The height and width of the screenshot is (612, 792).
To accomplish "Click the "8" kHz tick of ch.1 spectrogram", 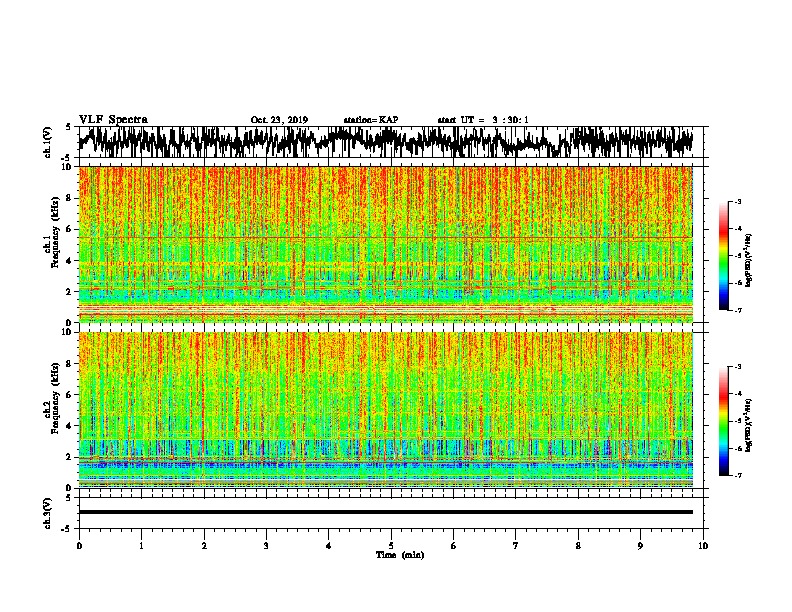I will pyautogui.click(x=70, y=198).
